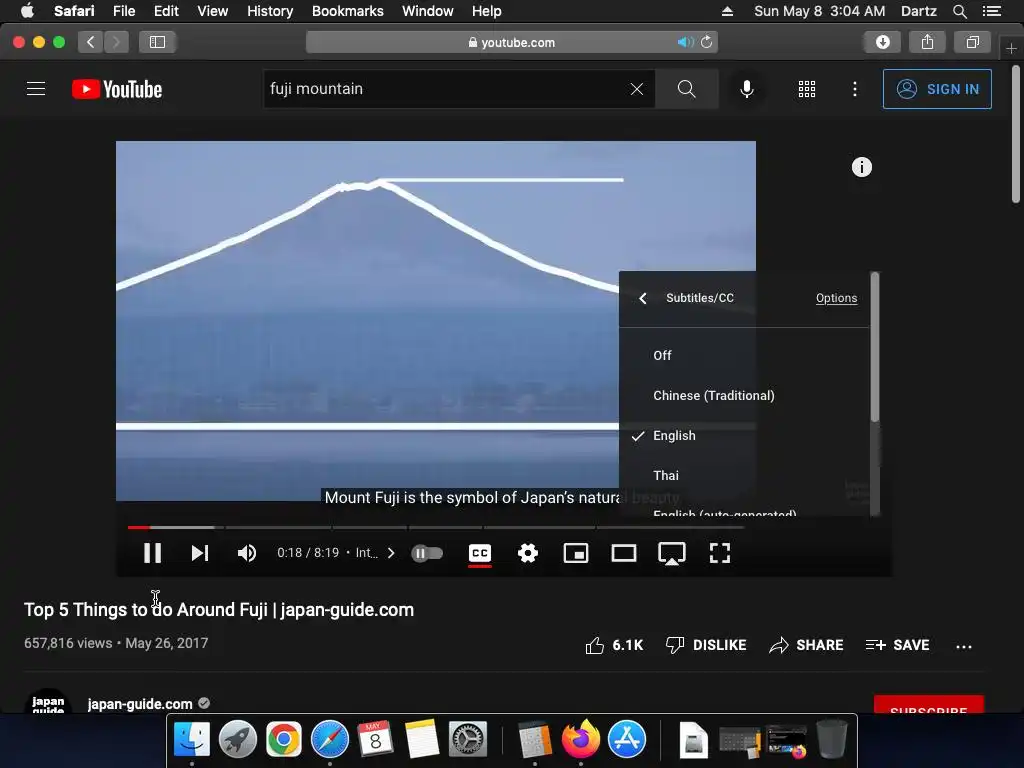Open the View menu
Viewport: 1024px width, 768px height.
[x=212, y=11]
